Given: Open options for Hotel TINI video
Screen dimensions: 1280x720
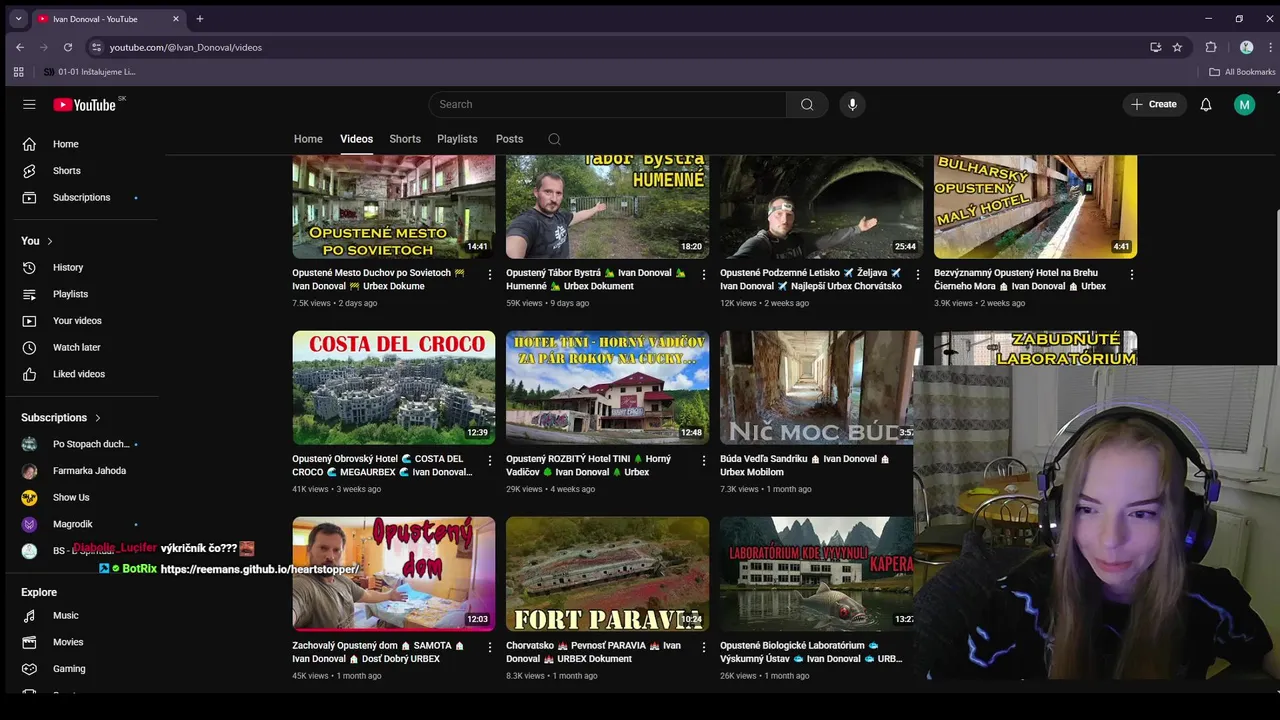Looking at the screenshot, I should 703,460.
